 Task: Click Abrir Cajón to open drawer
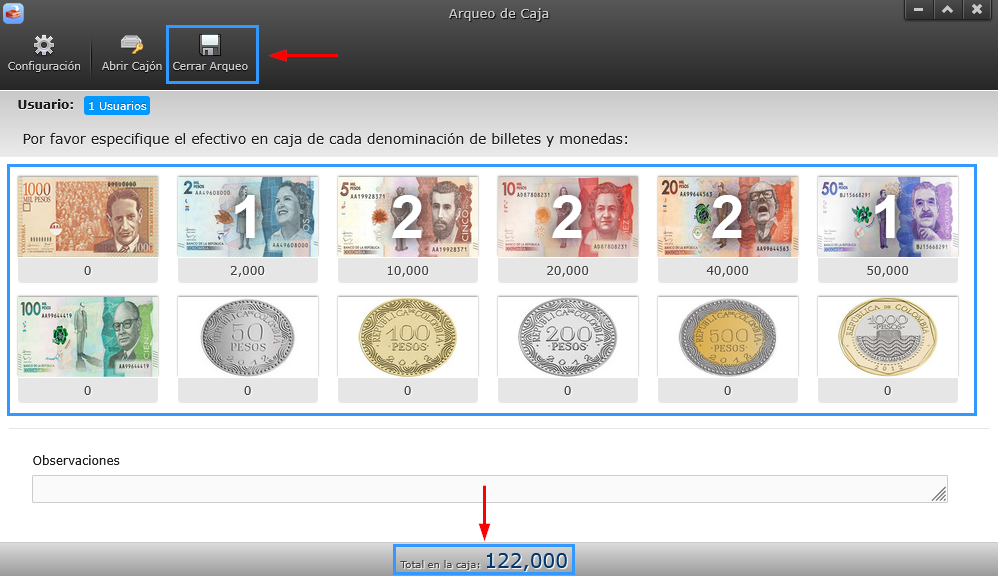point(132,54)
